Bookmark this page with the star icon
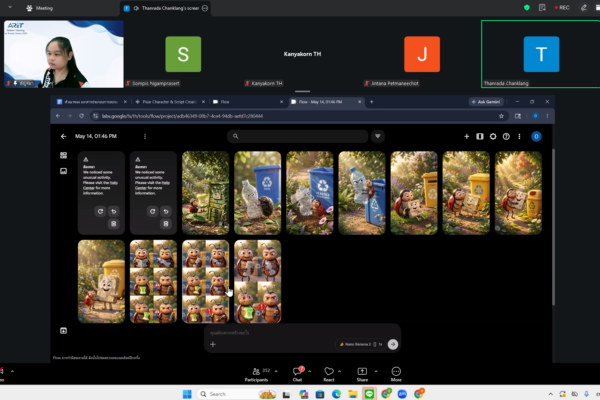 pyautogui.click(x=501, y=116)
